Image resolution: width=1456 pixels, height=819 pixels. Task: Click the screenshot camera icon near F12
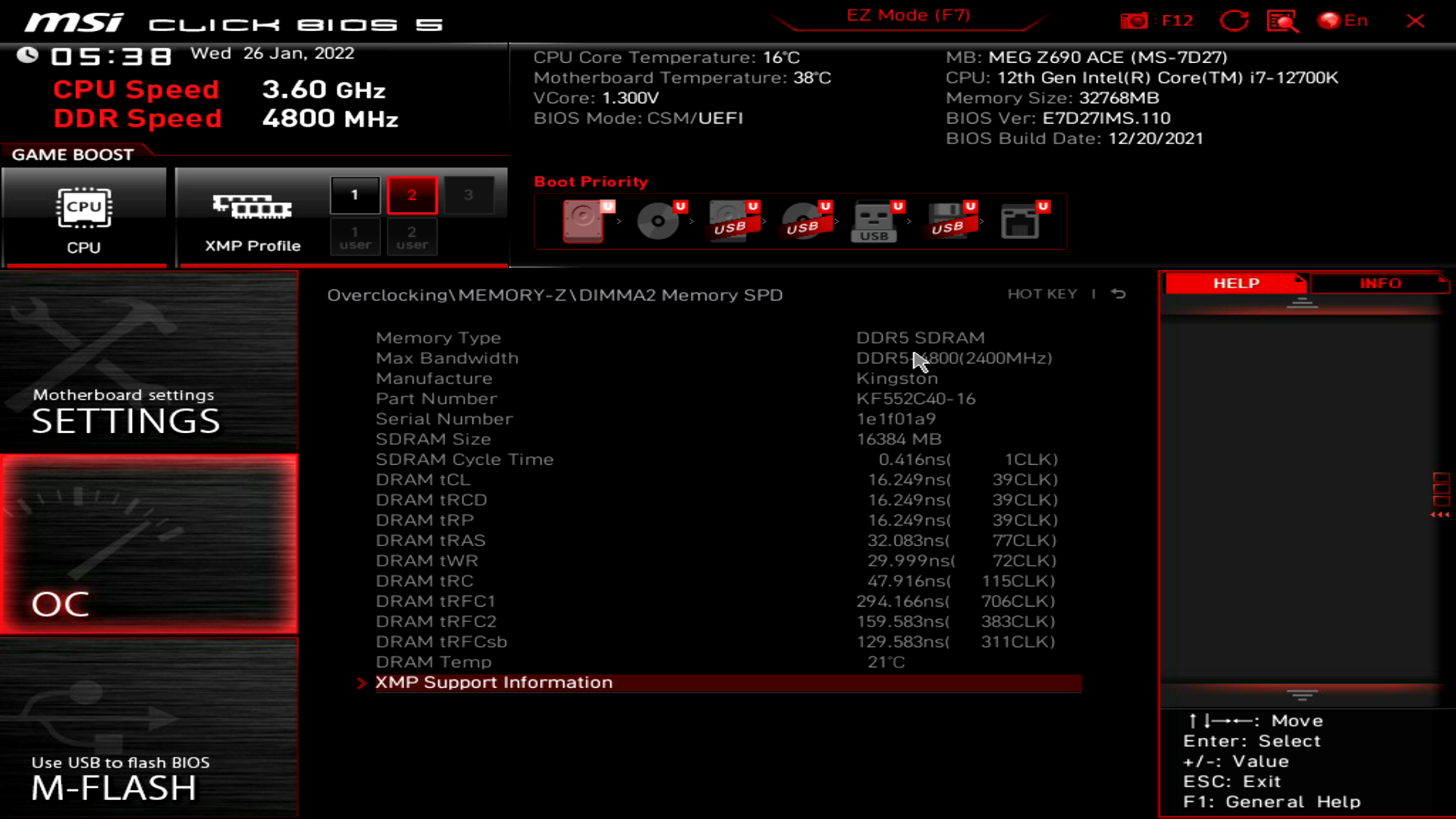pyautogui.click(x=1135, y=20)
